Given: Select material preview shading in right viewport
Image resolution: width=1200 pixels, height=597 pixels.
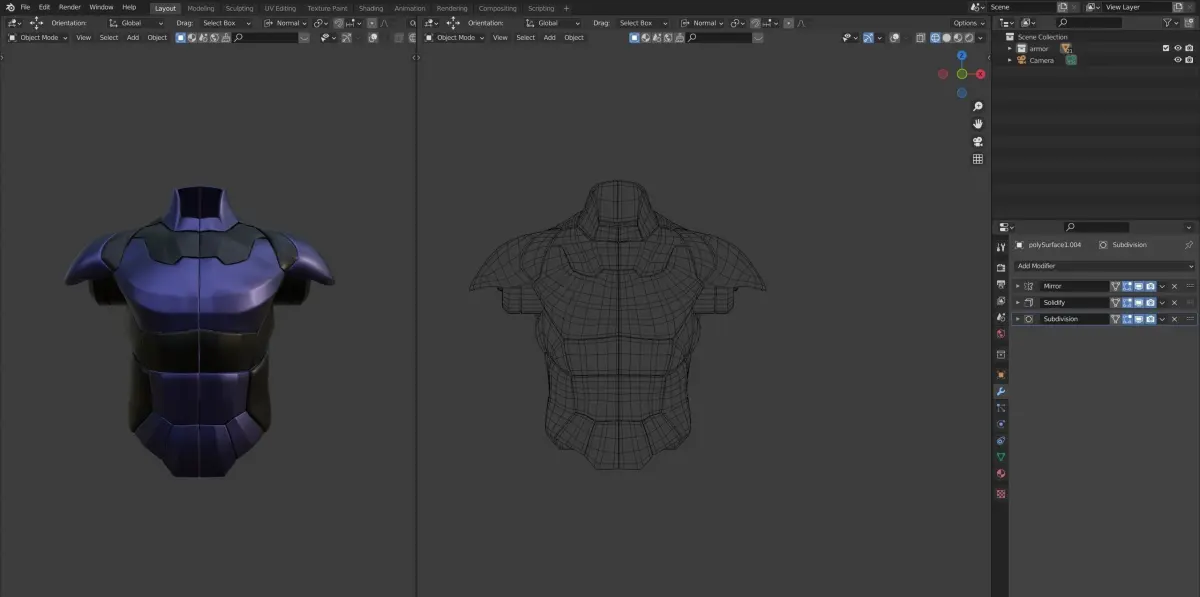Looking at the screenshot, I should (x=957, y=38).
